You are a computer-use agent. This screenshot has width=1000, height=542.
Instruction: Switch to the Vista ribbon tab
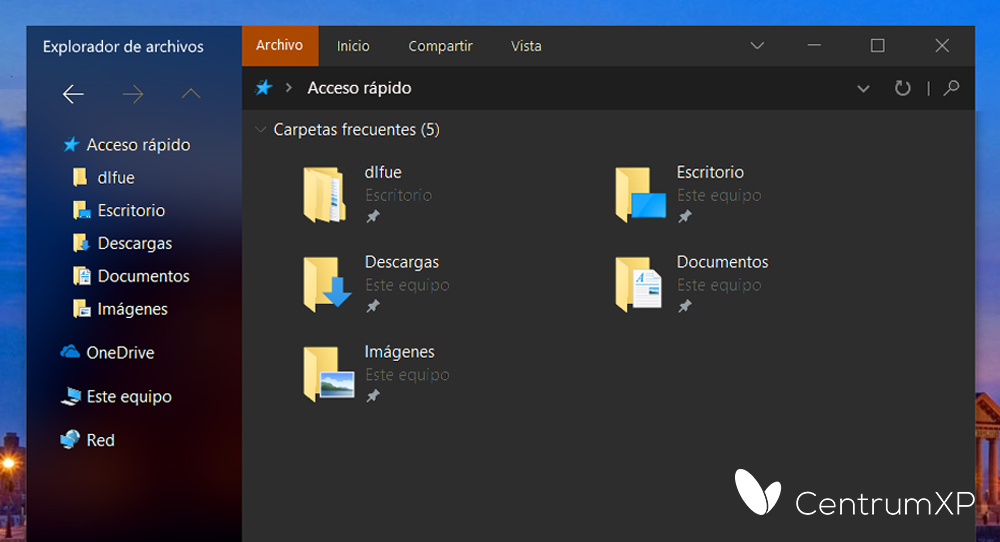pyautogui.click(x=526, y=46)
